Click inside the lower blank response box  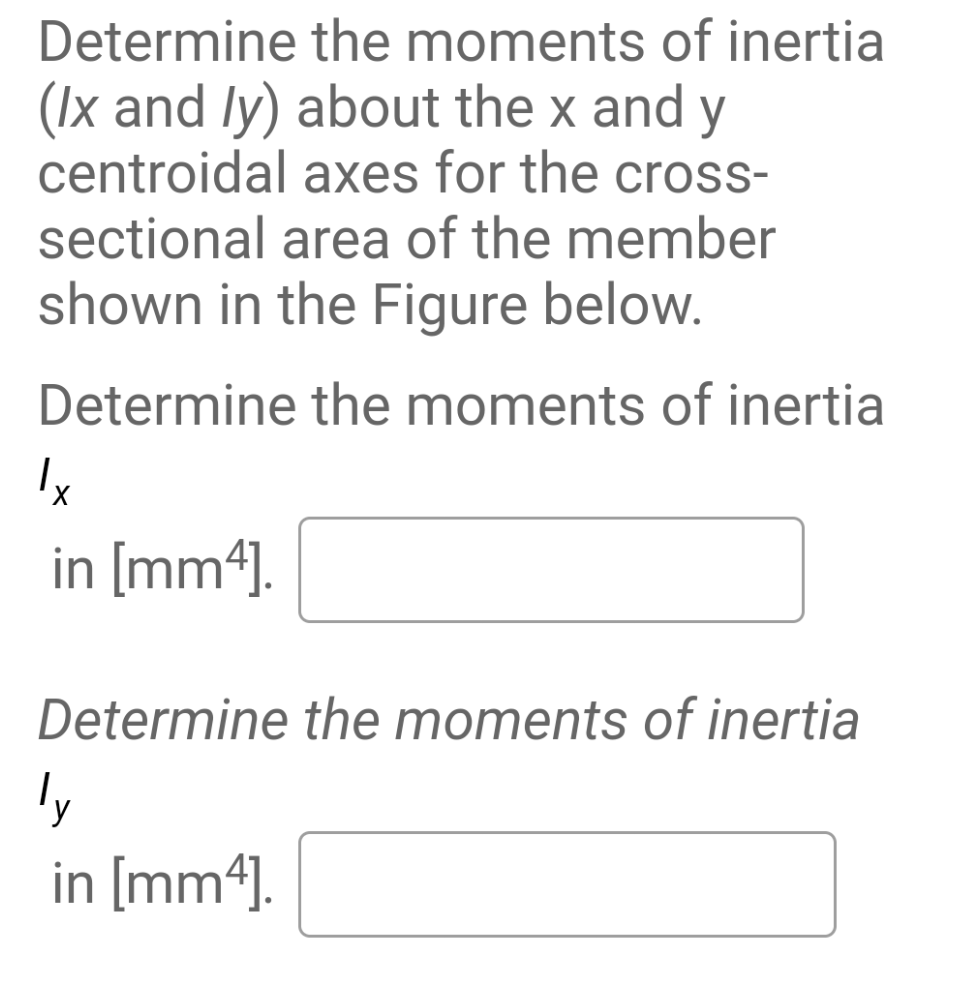(567, 884)
